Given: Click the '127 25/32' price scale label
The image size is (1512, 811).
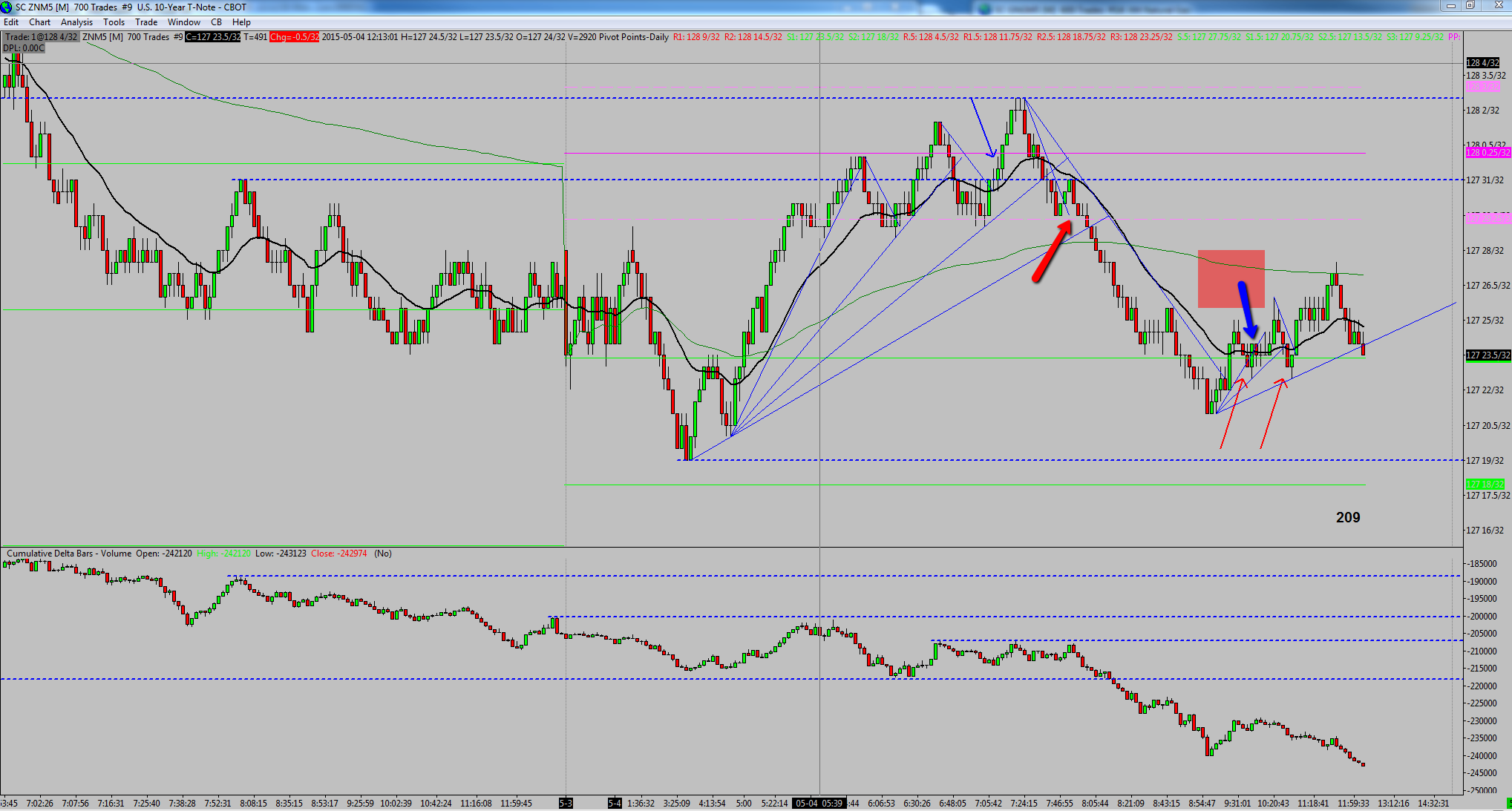Looking at the screenshot, I should click(1485, 321).
